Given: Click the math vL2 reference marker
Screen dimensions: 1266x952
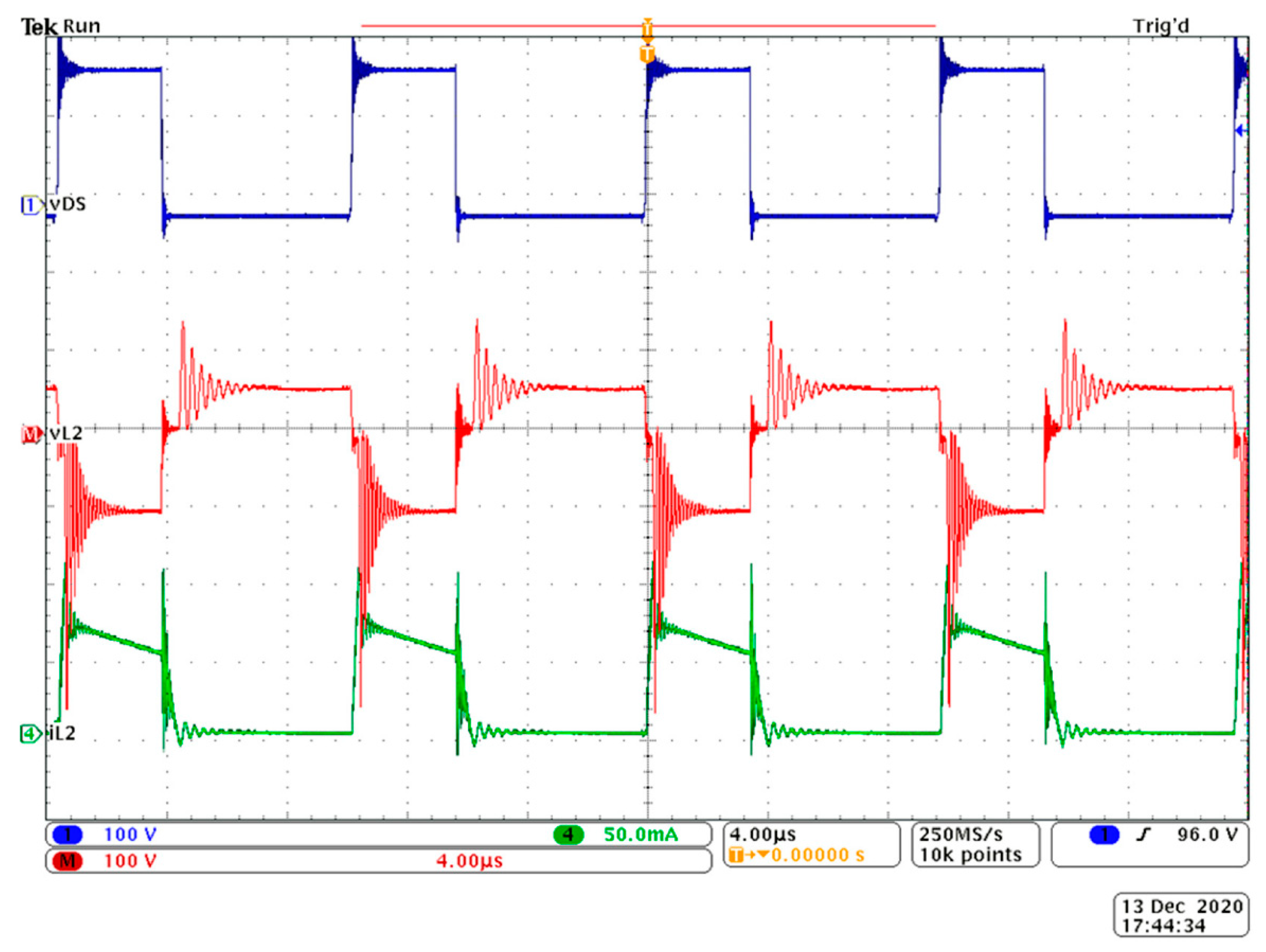Looking at the screenshot, I should [x=31, y=434].
